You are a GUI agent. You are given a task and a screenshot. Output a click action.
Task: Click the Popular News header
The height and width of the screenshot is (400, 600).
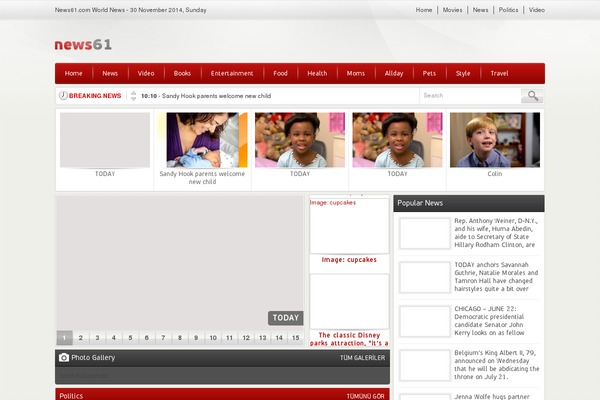(x=420, y=203)
